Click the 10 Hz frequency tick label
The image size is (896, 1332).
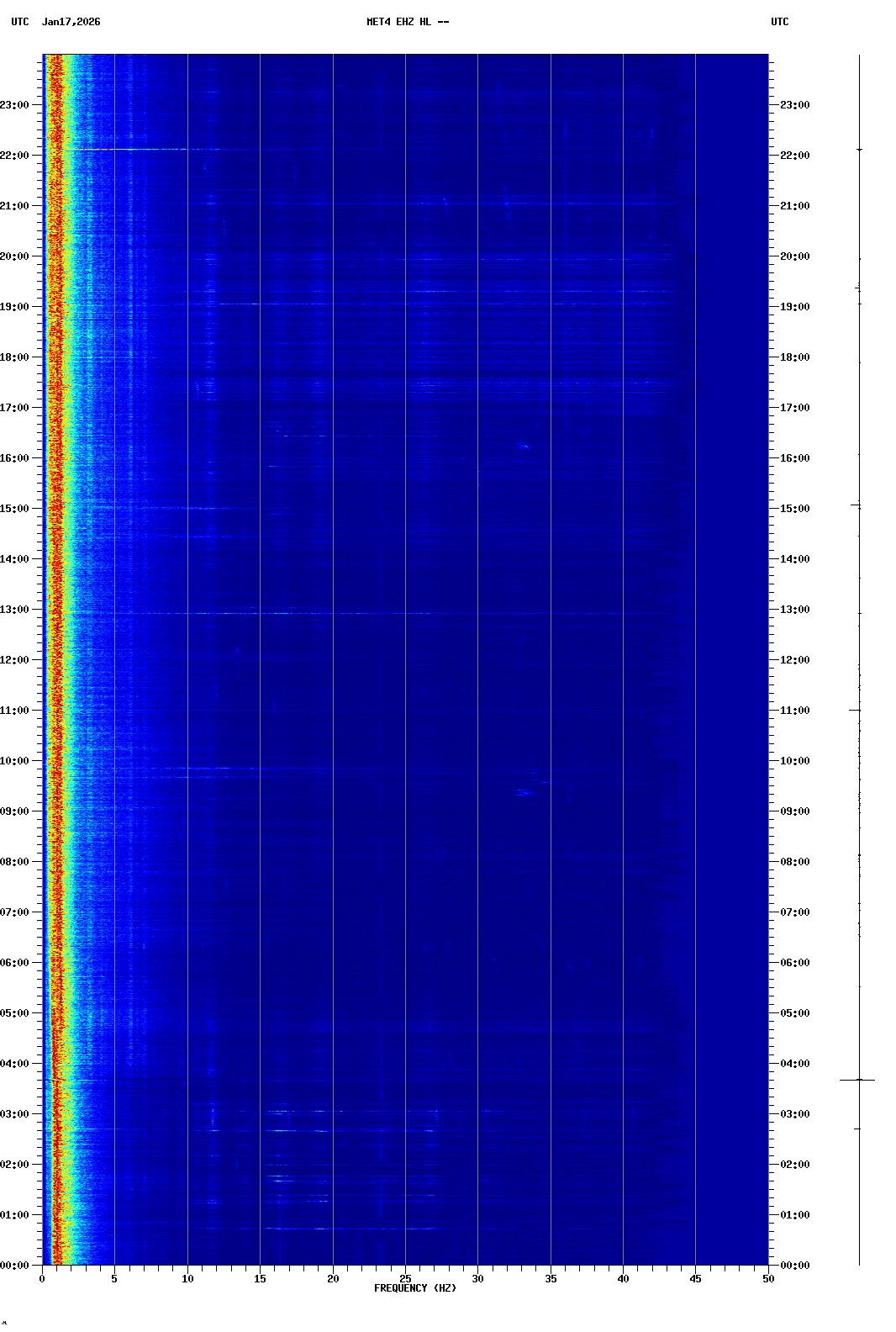tap(187, 1279)
